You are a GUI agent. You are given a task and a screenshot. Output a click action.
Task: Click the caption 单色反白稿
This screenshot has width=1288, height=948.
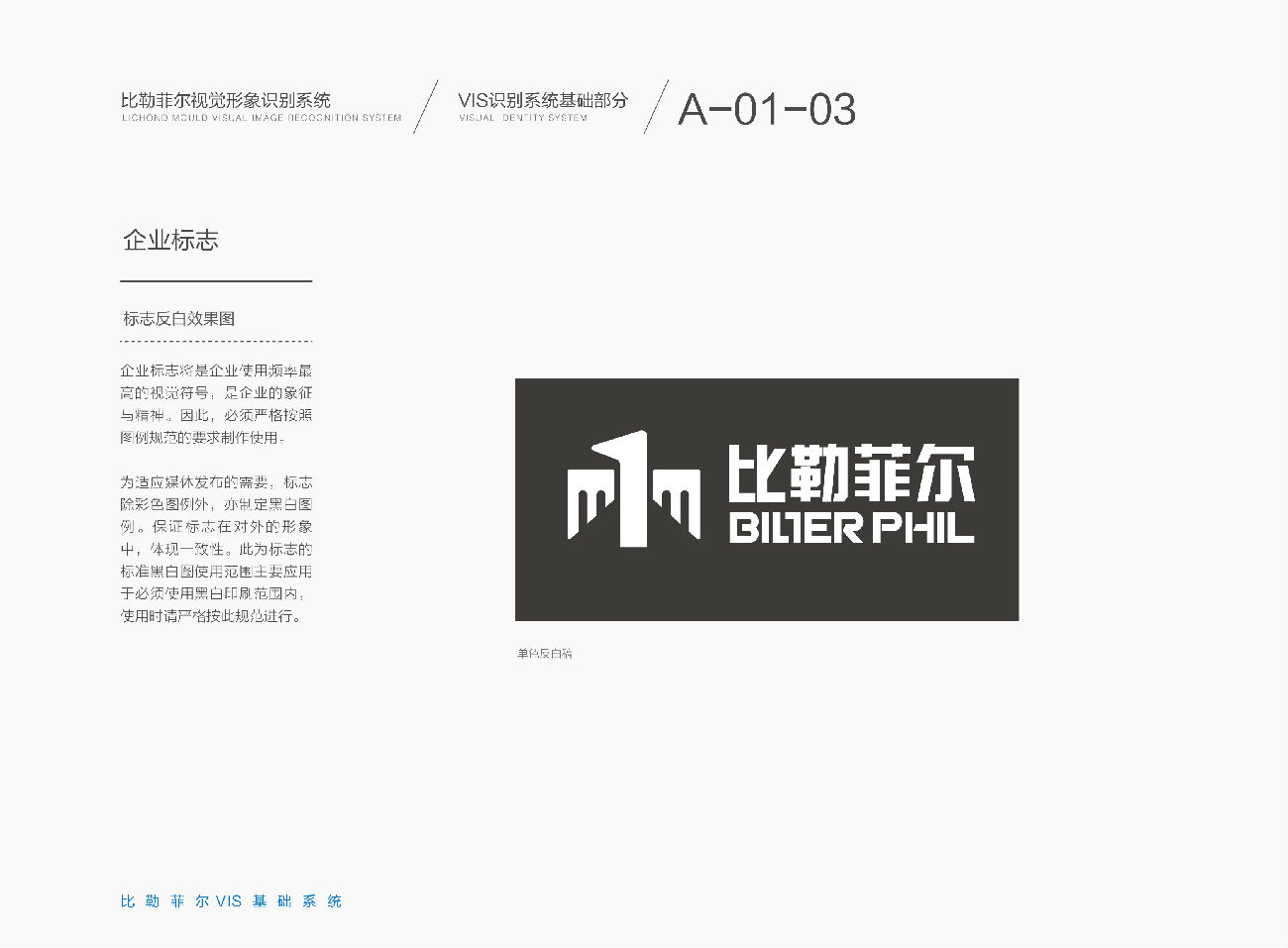coord(545,654)
